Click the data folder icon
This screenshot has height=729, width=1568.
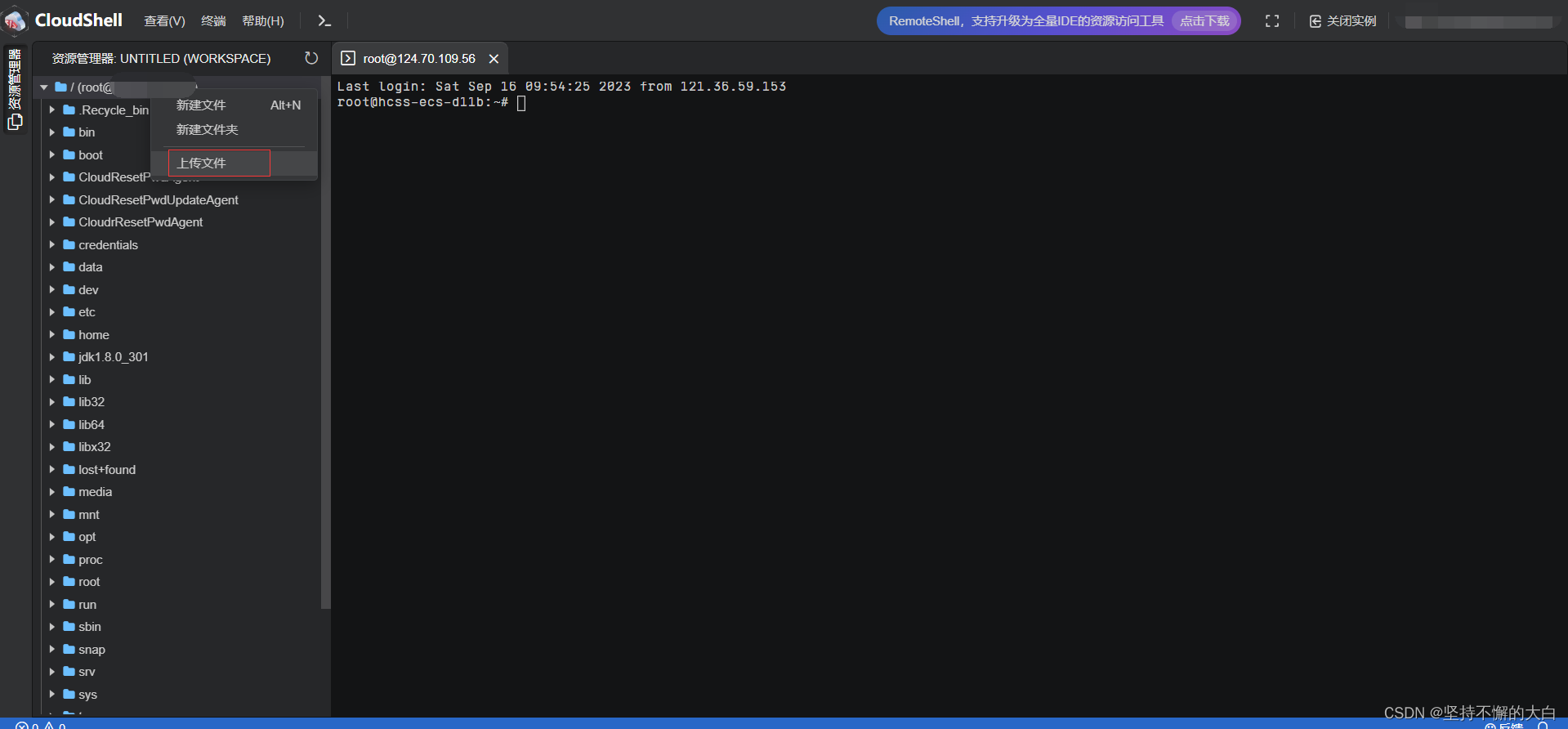point(69,266)
